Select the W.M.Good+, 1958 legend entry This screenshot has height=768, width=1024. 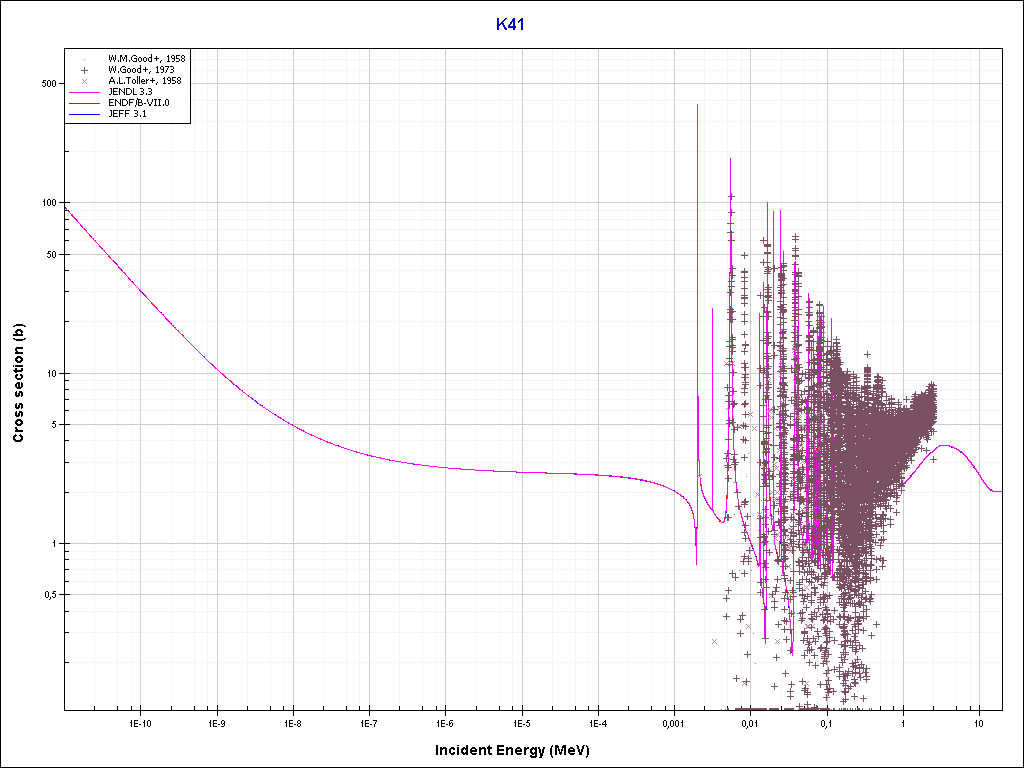(x=146, y=59)
